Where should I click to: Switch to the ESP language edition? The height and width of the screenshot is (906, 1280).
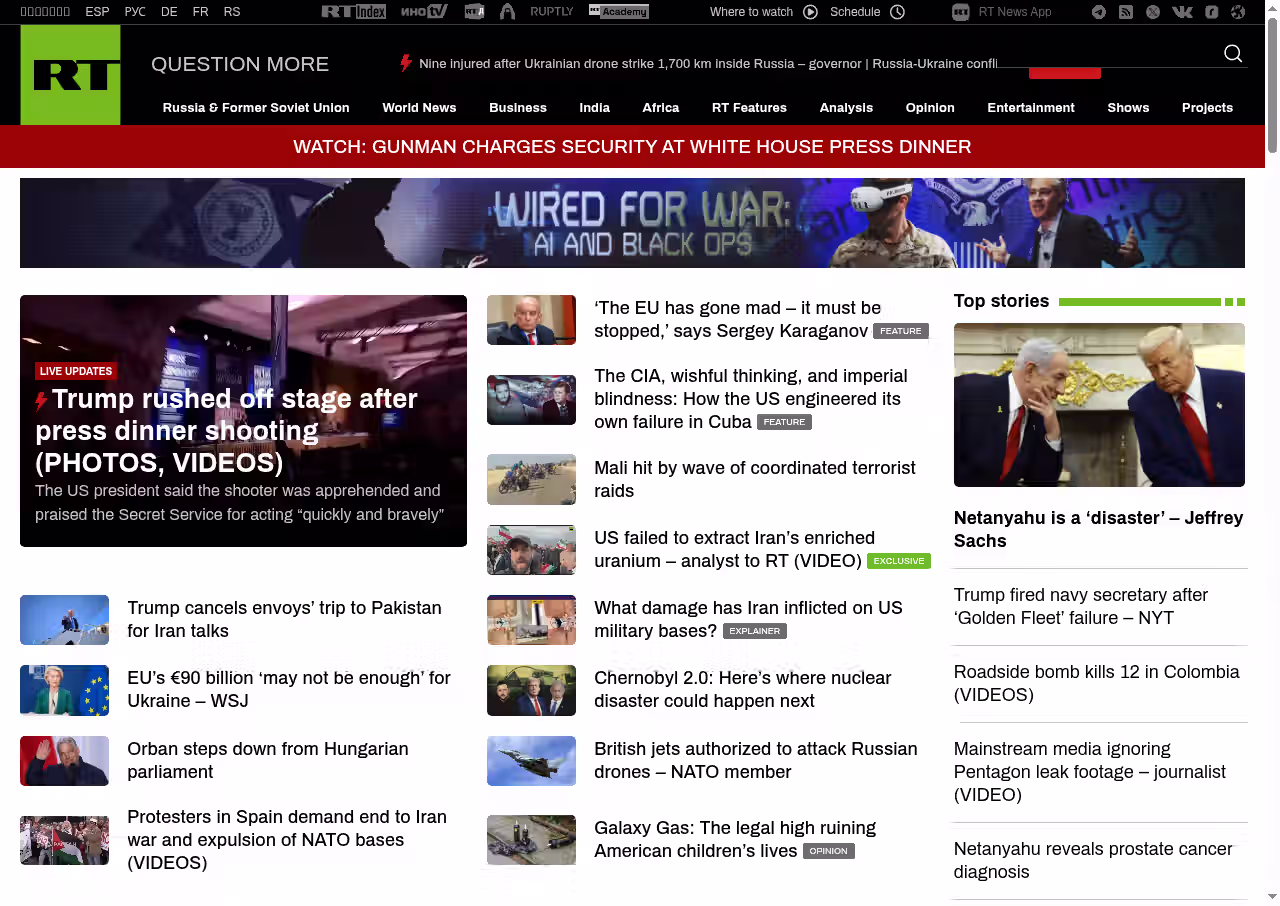[x=97, y=12]
